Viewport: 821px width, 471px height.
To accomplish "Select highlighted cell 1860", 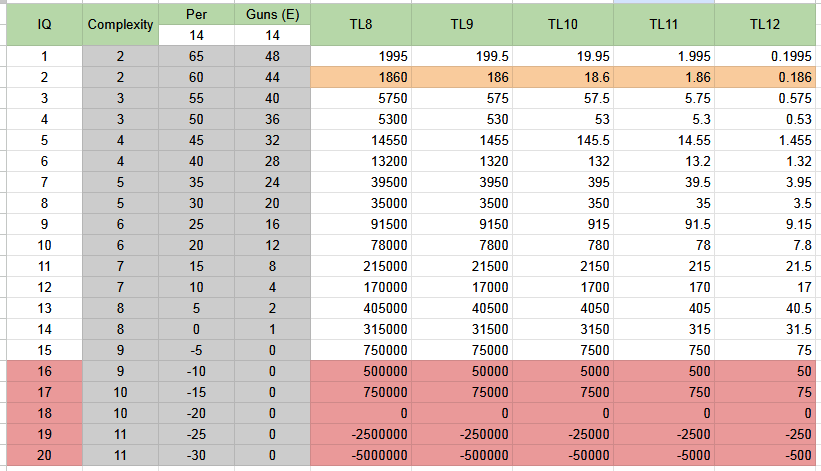I will tap(361, 77).
